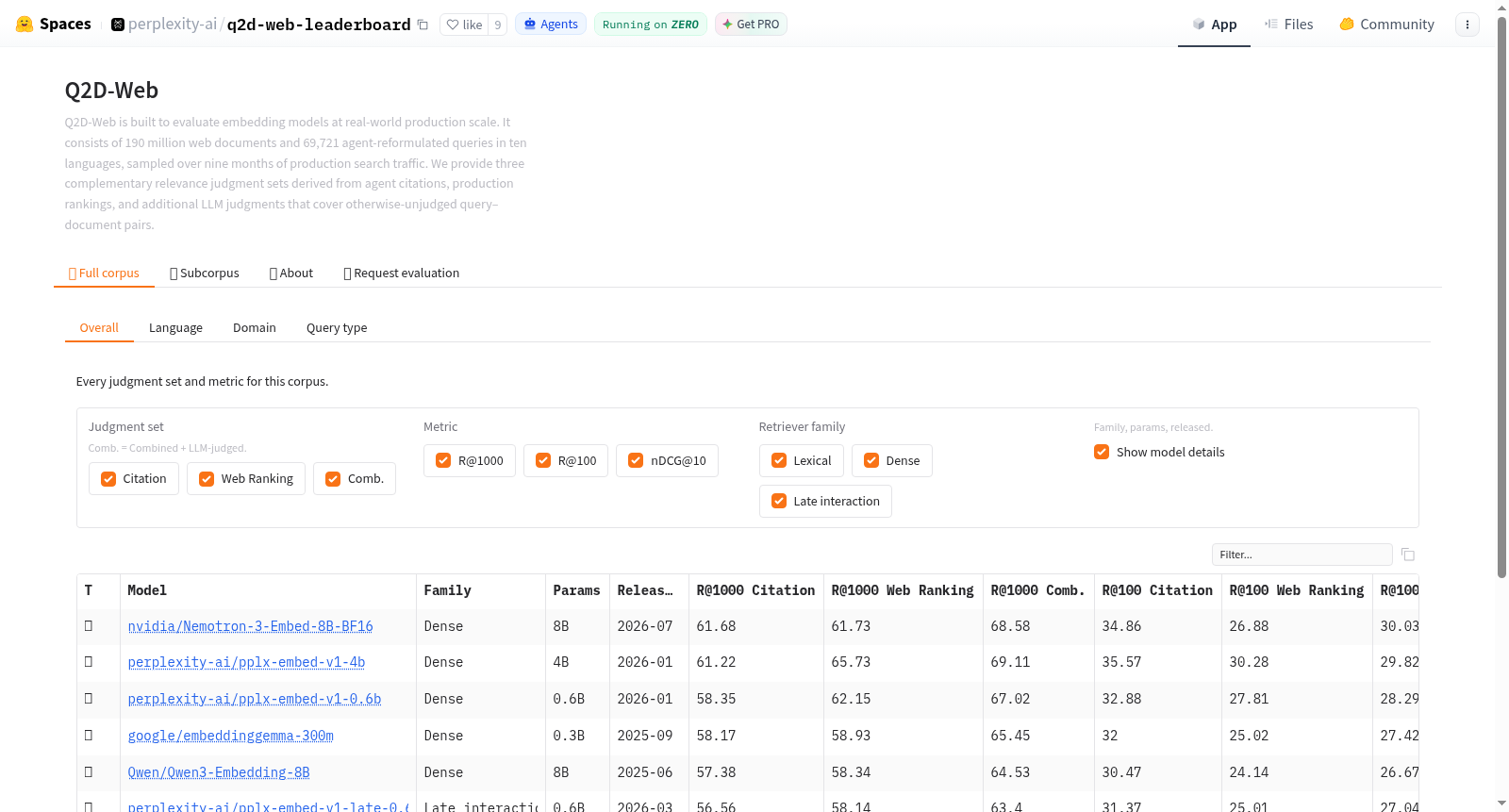The height and width of the screenshot is (812, 1509).
Task: Click the T-column marker in the pplx-embed-v1-4b row
Action: click(x=89, y=662)
